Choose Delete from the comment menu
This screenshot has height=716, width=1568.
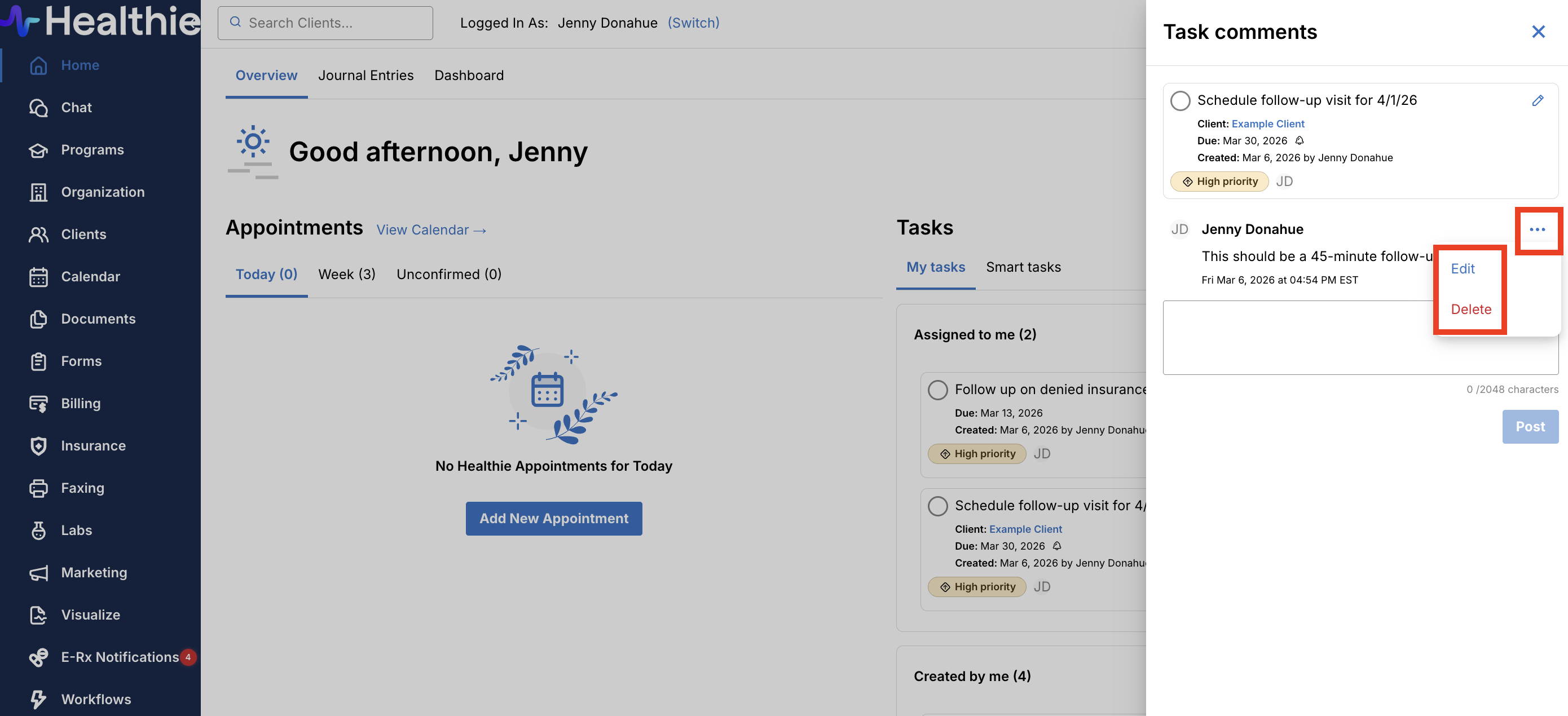click(x=1470, y=309)
